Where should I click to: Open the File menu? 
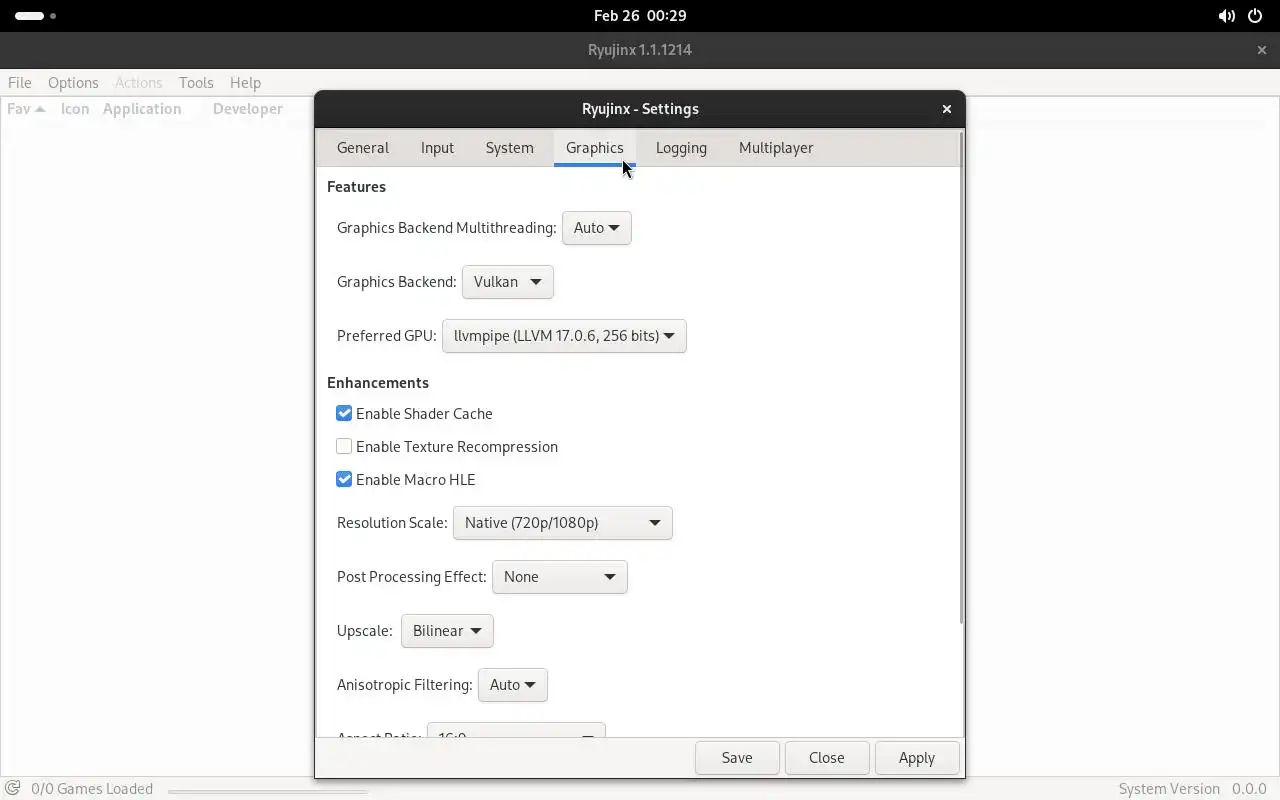20,83
